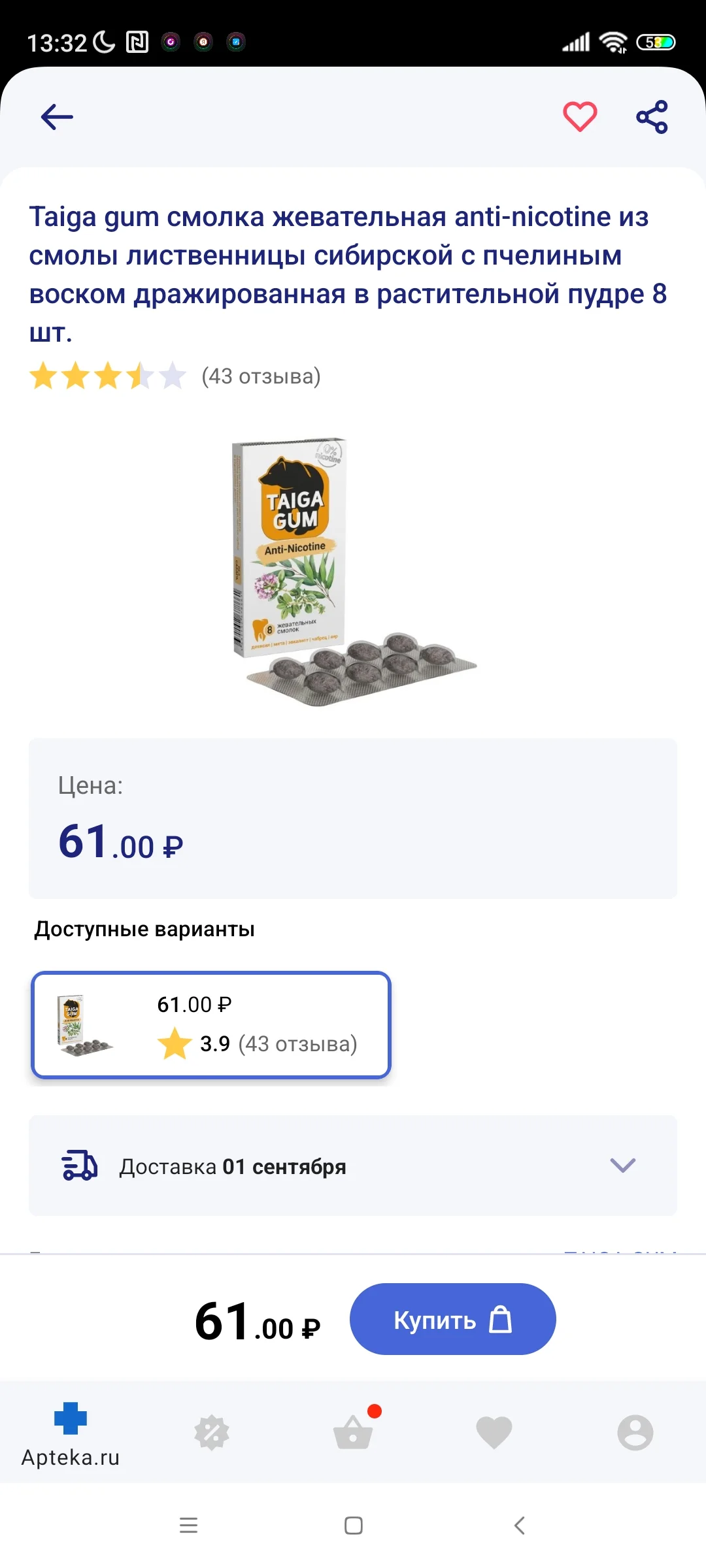Go to the favorites tab
The height and width of the screenshot is (1568, 706).
494,1433
